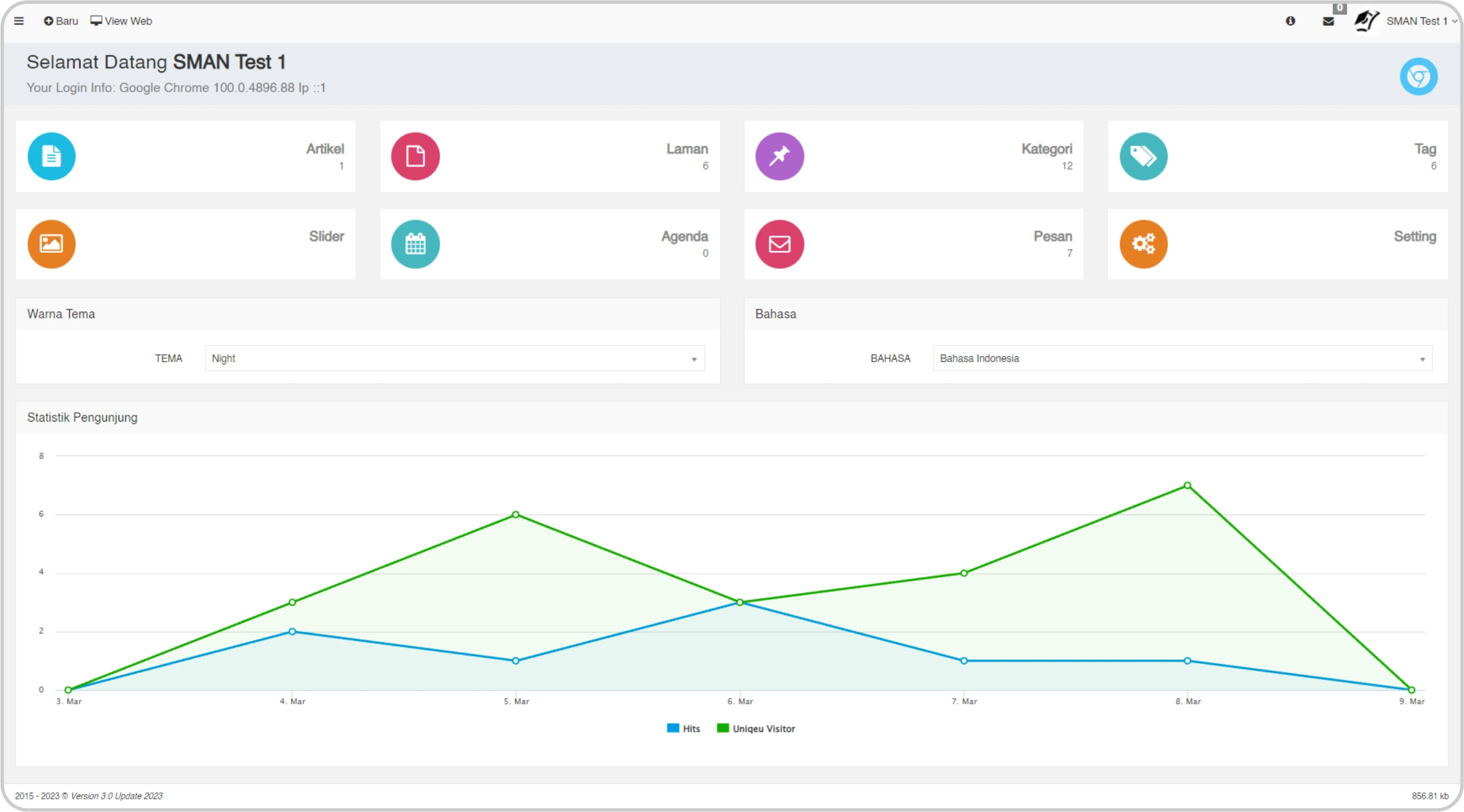This screenshot has width=1464, height=812.
Task: Open the Agenda calendar icon
Action: click(415, 244)
